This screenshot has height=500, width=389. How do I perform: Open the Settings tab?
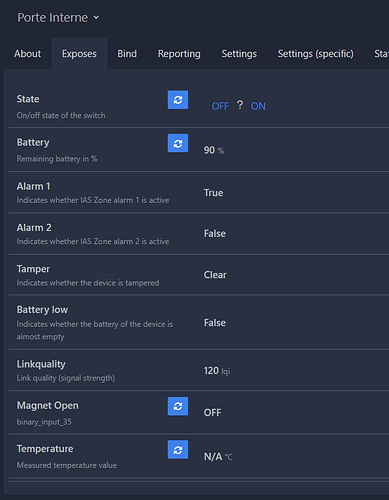(x=239, y=54)
